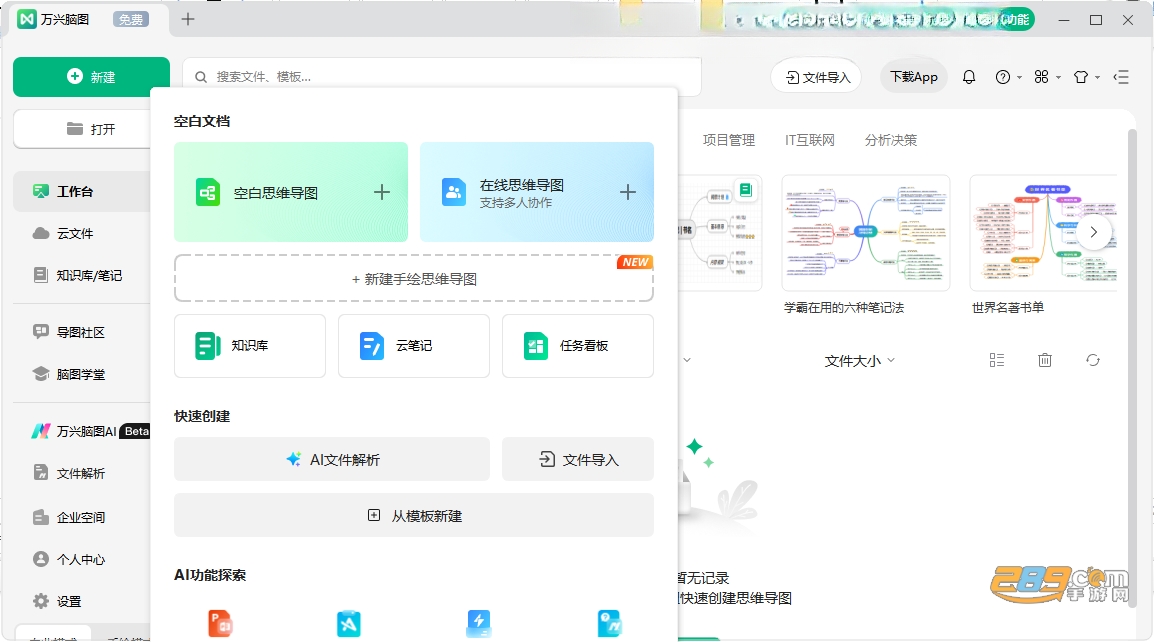Image resolution: width=1154 pixels, height=642 pixels.
Task: Toggle list view icon
Action: pyautogui.click(x=997, y=360)
